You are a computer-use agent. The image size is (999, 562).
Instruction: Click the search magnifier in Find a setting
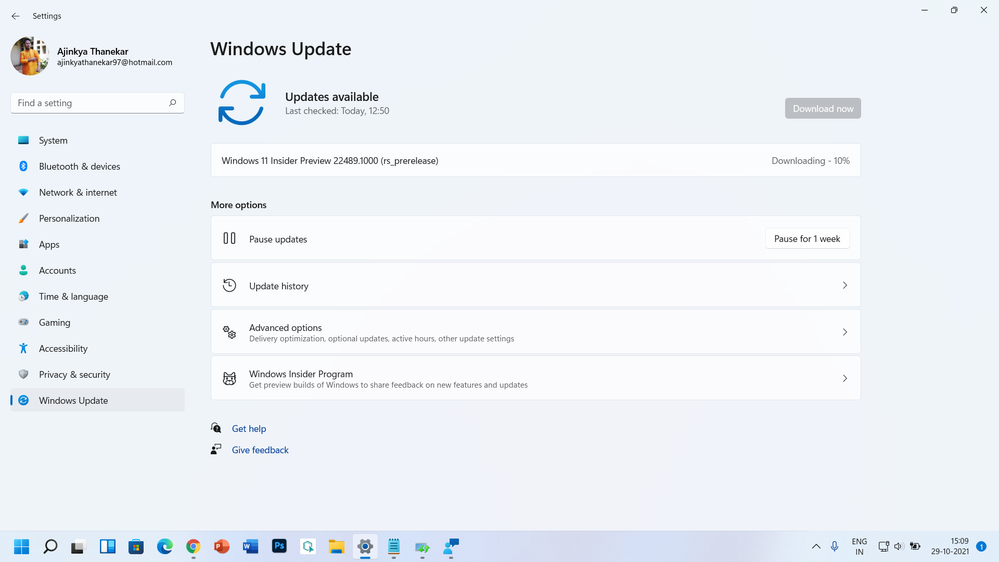172,103
